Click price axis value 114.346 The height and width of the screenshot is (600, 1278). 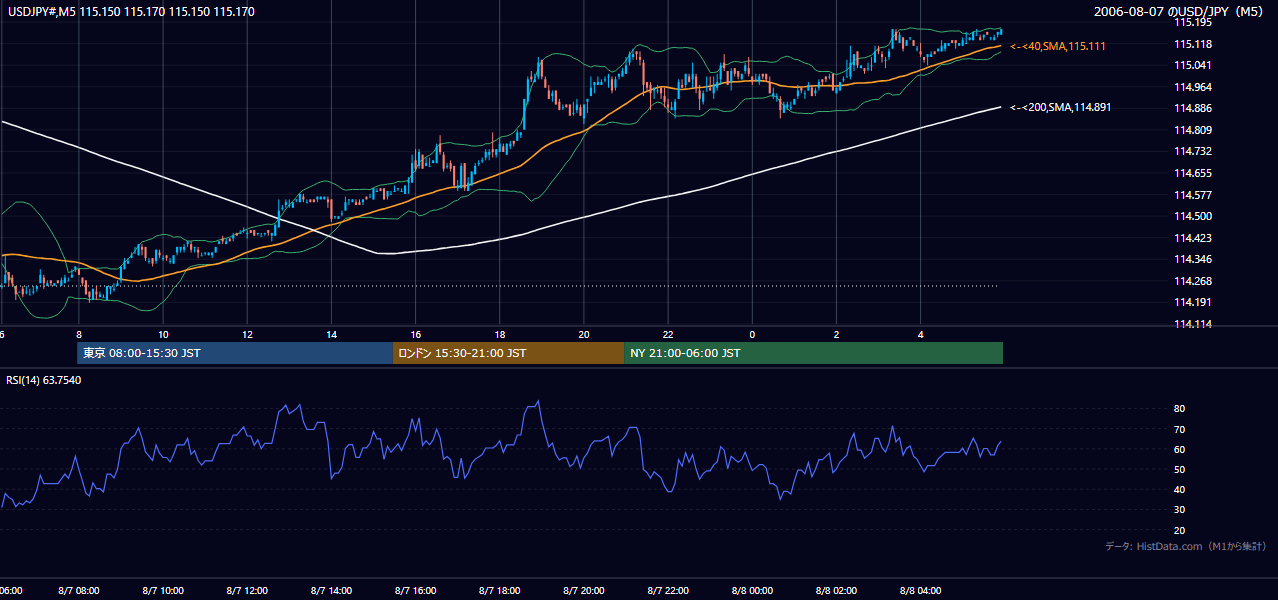pyautogui.click(x=1193, y=259)
